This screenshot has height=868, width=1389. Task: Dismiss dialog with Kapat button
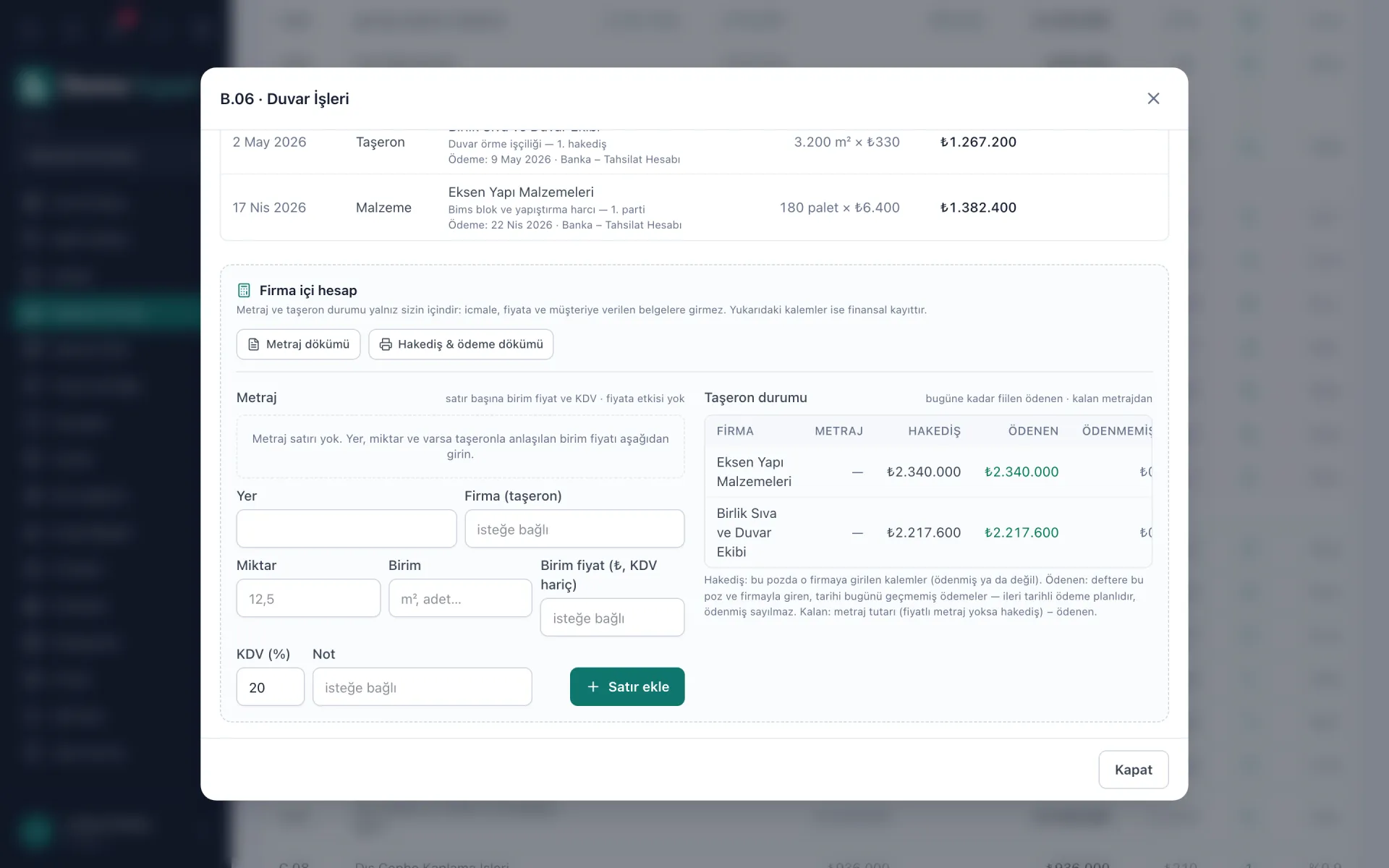[1133, 770]
